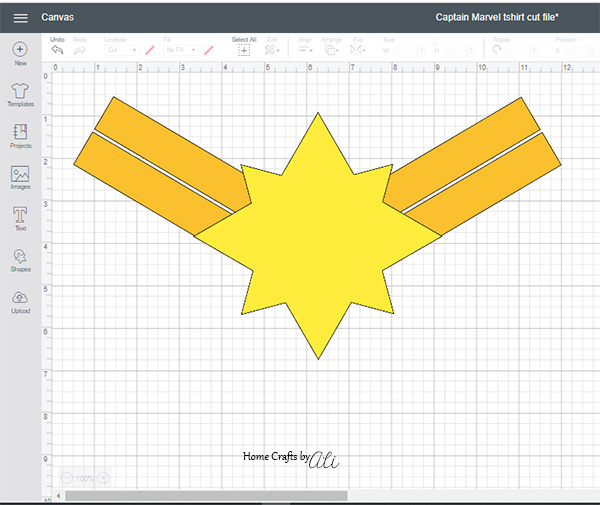Zoom out with the minus button
600x505 pixels.
pyautogui.click(x=67, y=478)
